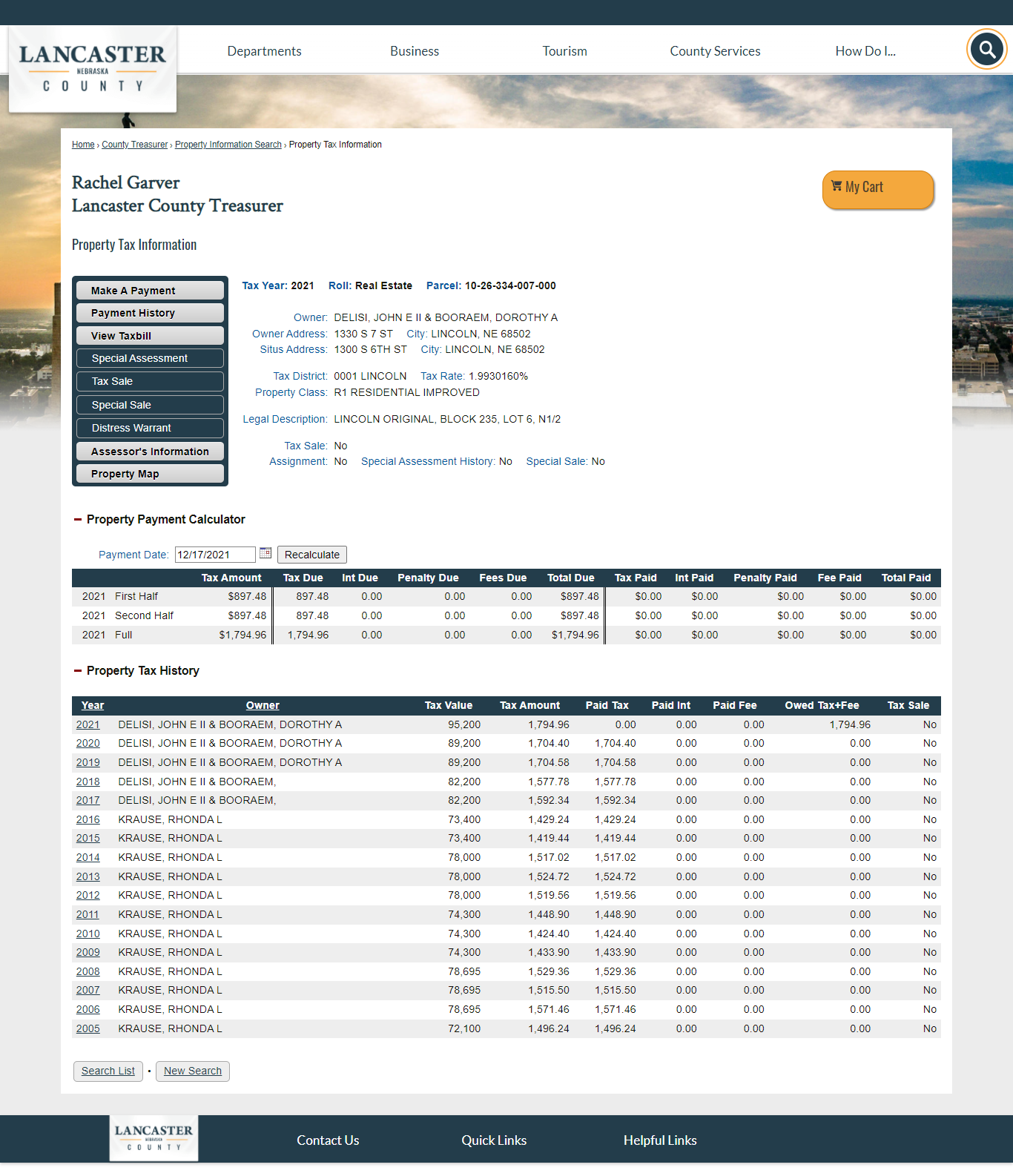This screenshot has height=1176, width=1013.
Task: Open Assessor's Information
Action: (150, 452)
